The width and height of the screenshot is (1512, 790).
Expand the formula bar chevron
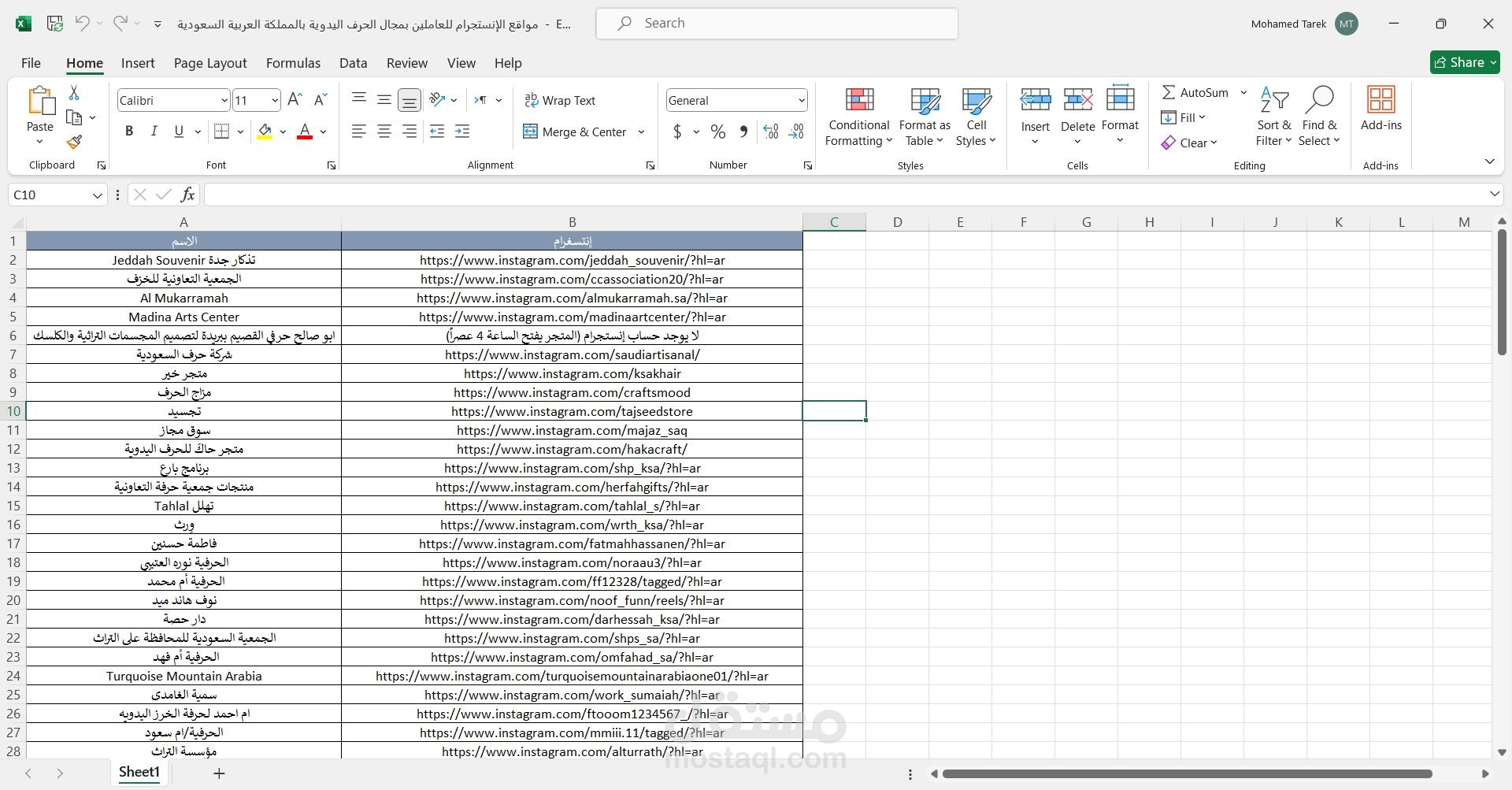1494,194
